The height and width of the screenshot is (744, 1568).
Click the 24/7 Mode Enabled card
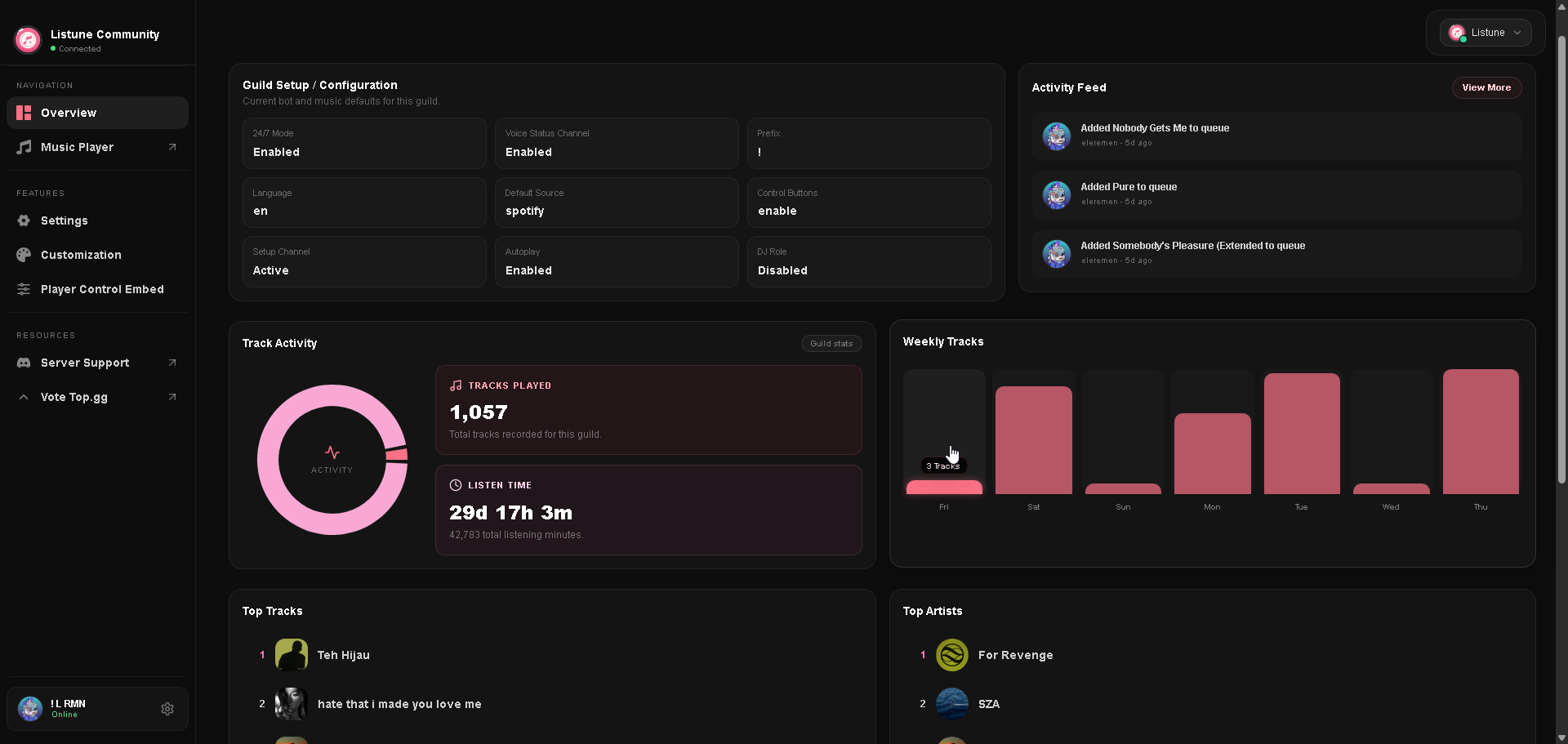point(364,144)
